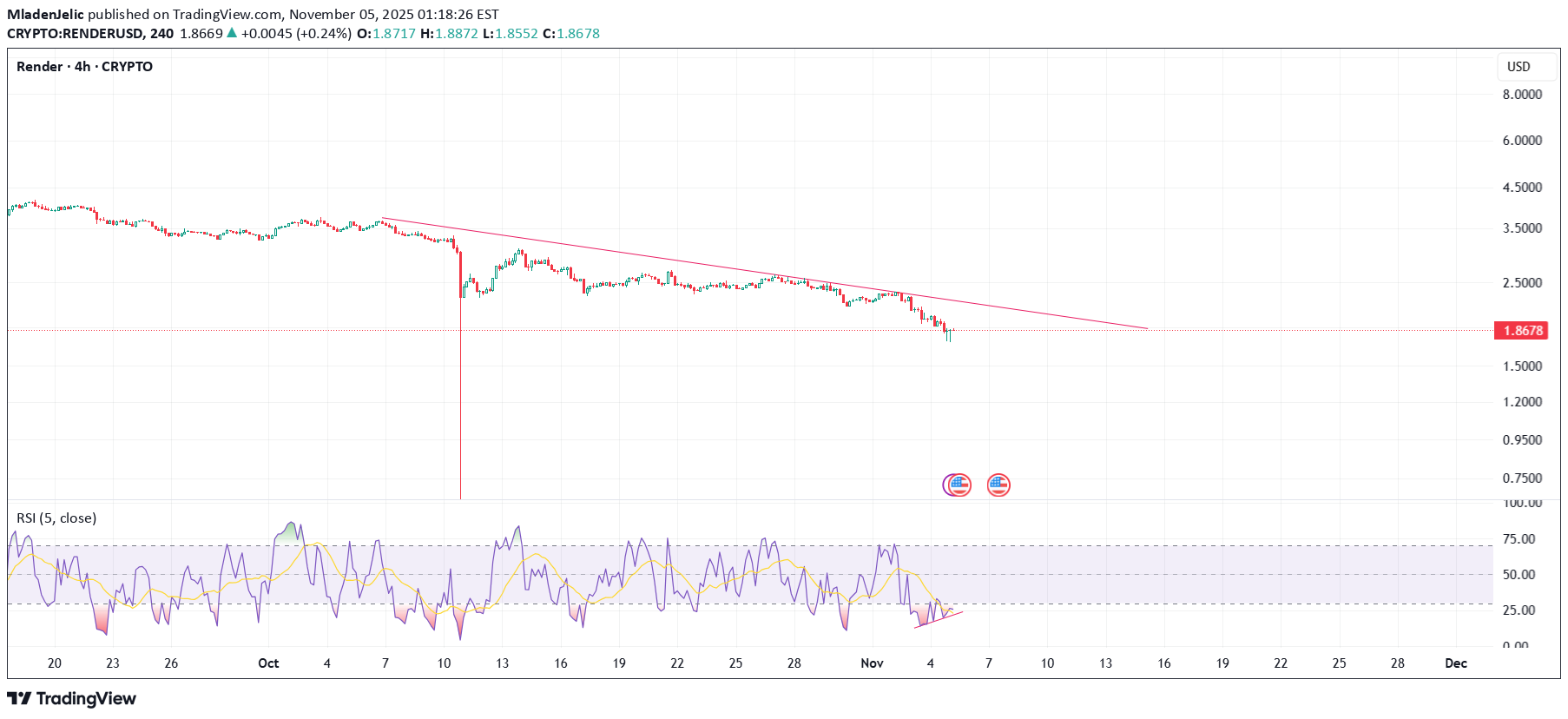Click the TradingView logo at bottom left
This screenshot has height=719, width=1568.
coord(72,699)
